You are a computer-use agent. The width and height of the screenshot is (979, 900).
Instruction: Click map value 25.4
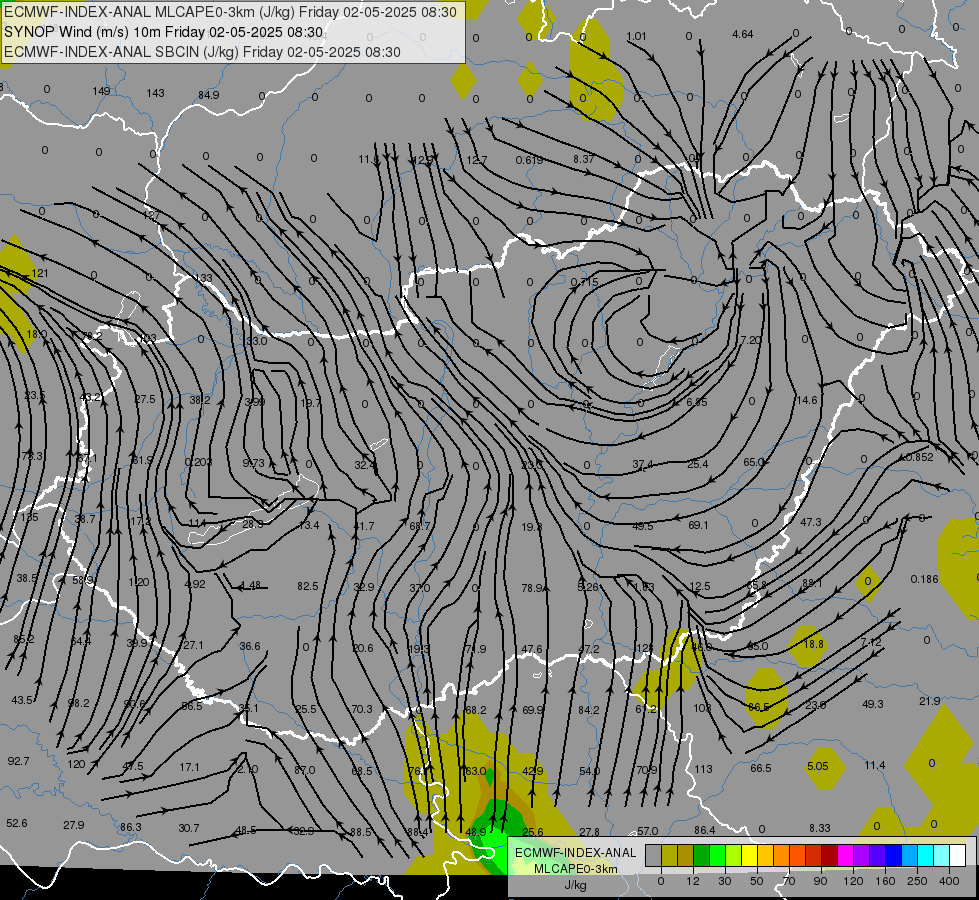tap(697, 464)
